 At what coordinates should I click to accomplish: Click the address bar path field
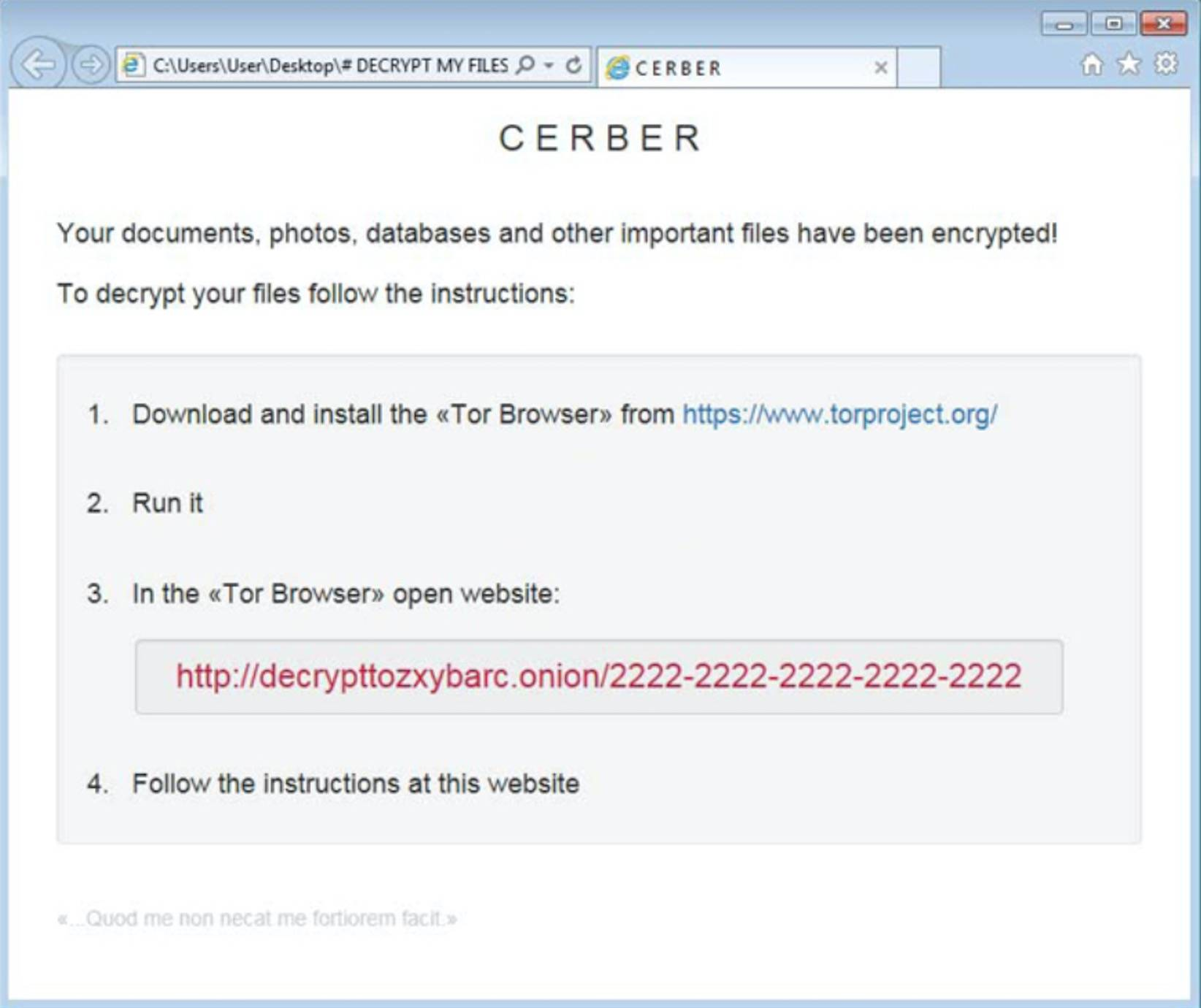coord(330,66)
